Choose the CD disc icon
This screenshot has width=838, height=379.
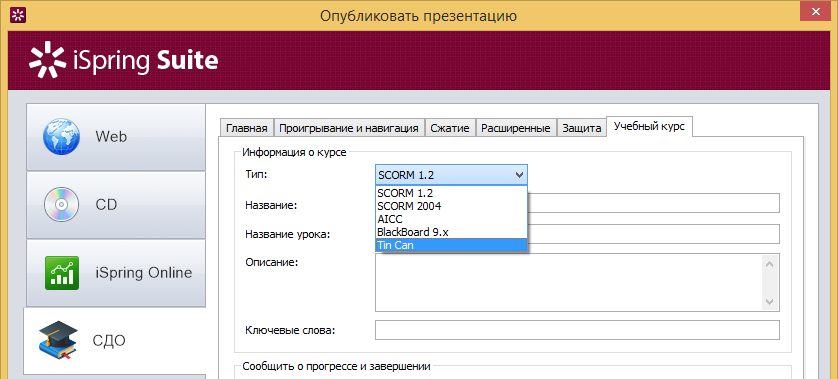[61, 204]
